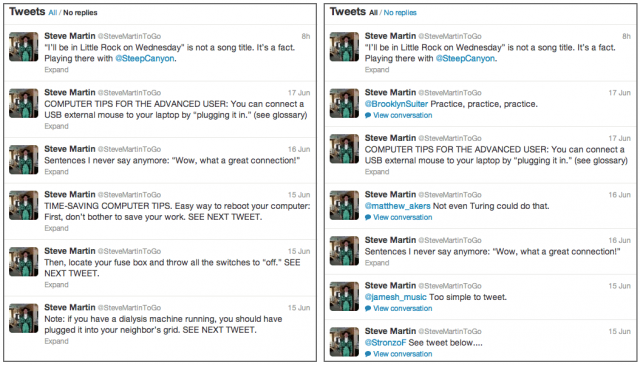Open avatar on left Little Rock tweet
Screen dimensions: 640x365
[24, 47]
